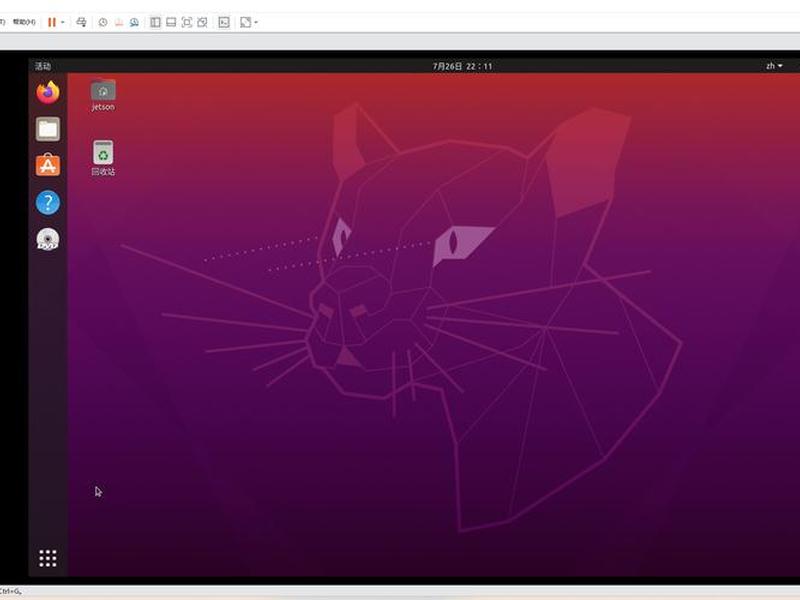Image resolution: width=800 pixels, height=600 pixels.
Task: Open the calendar from the 7月26日 clock
Action: click(x=462, y=66)
